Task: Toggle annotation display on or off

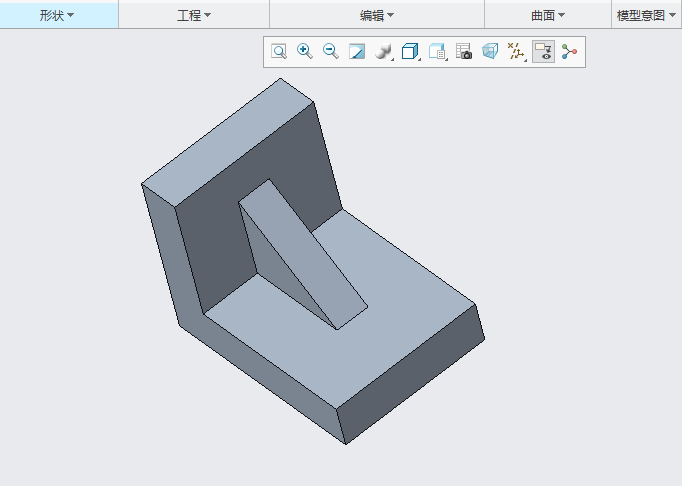Action: [543, 52]
